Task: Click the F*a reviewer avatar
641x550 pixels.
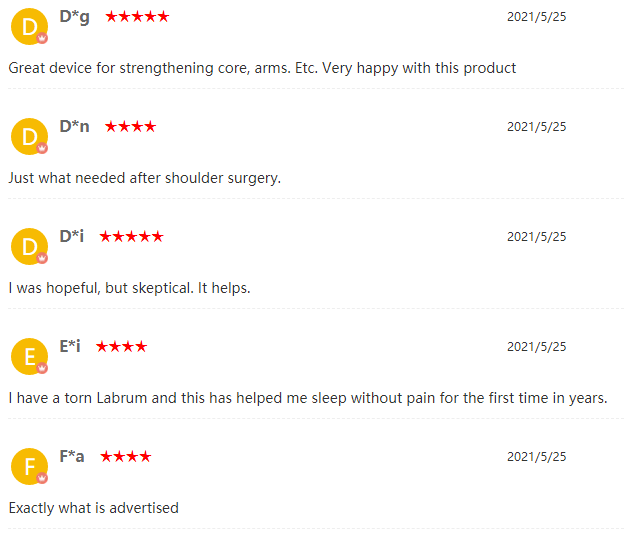Action: pos(29,467)
